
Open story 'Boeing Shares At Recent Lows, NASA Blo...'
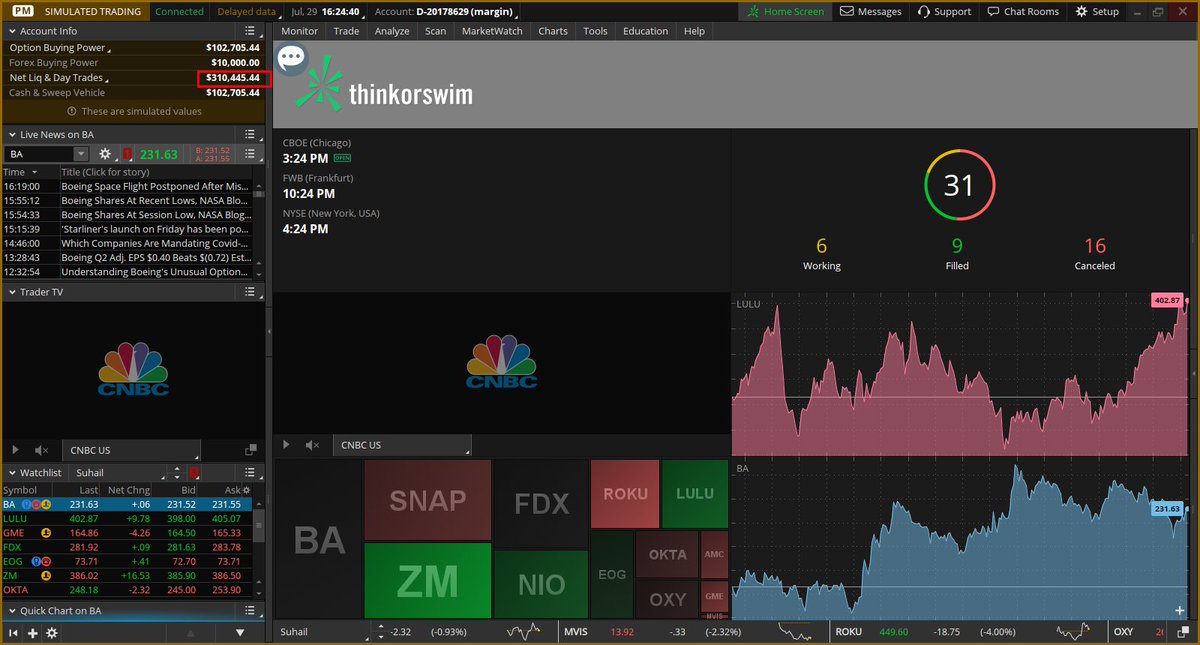[153, 200]
